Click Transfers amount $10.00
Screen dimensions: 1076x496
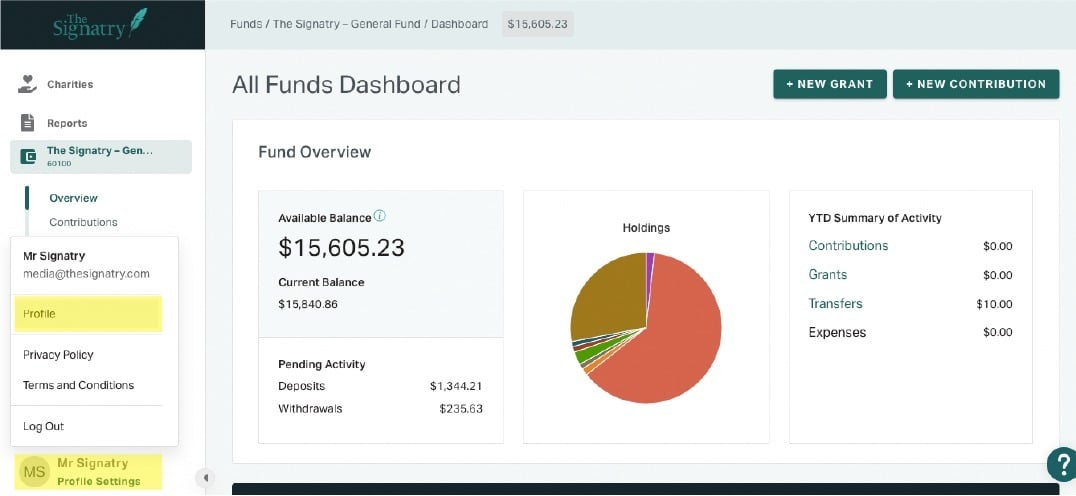[x=994, y=305]
